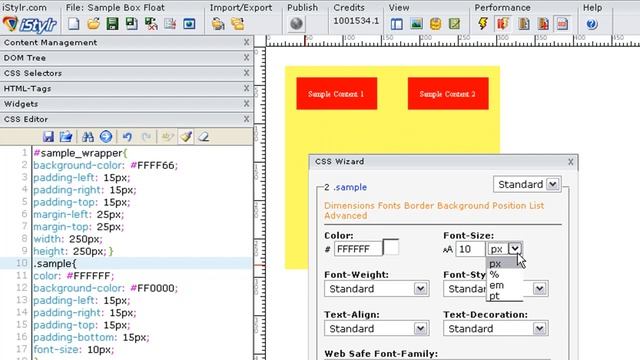
Task: Choose pt from the font-size unit list
Action: [504, 296]
